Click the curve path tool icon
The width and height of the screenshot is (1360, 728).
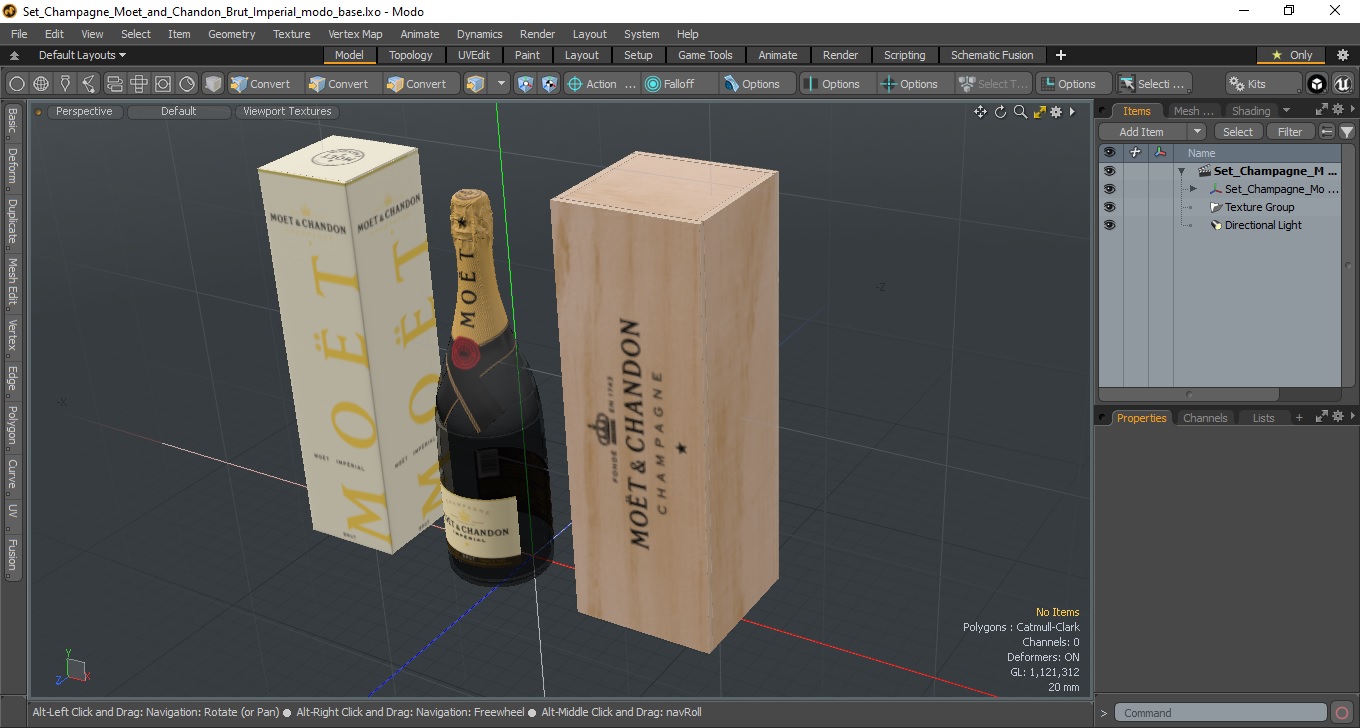[90, 84]
